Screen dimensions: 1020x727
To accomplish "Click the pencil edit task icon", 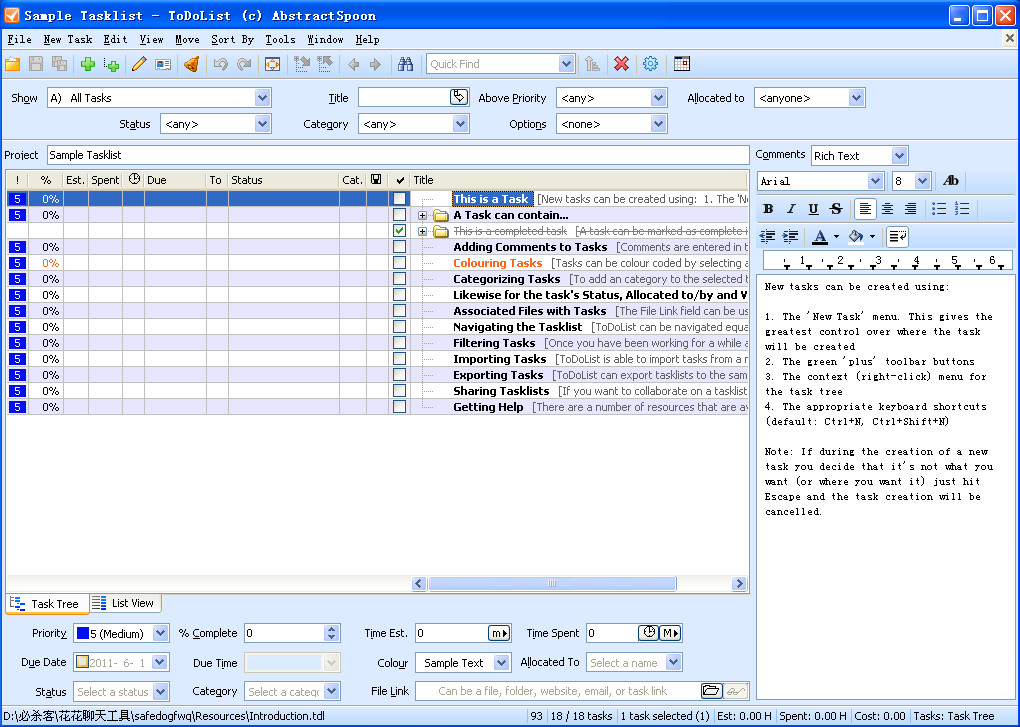I will pyautogui.click(x=138, y=64).
